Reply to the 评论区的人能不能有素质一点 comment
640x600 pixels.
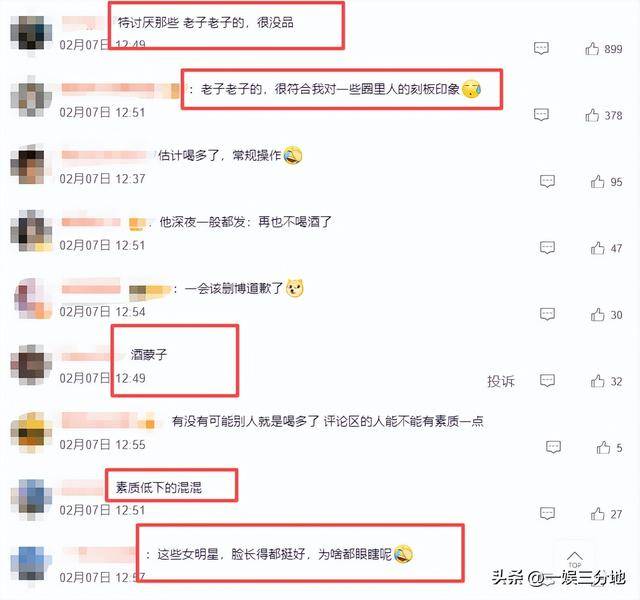click(553, 447)
